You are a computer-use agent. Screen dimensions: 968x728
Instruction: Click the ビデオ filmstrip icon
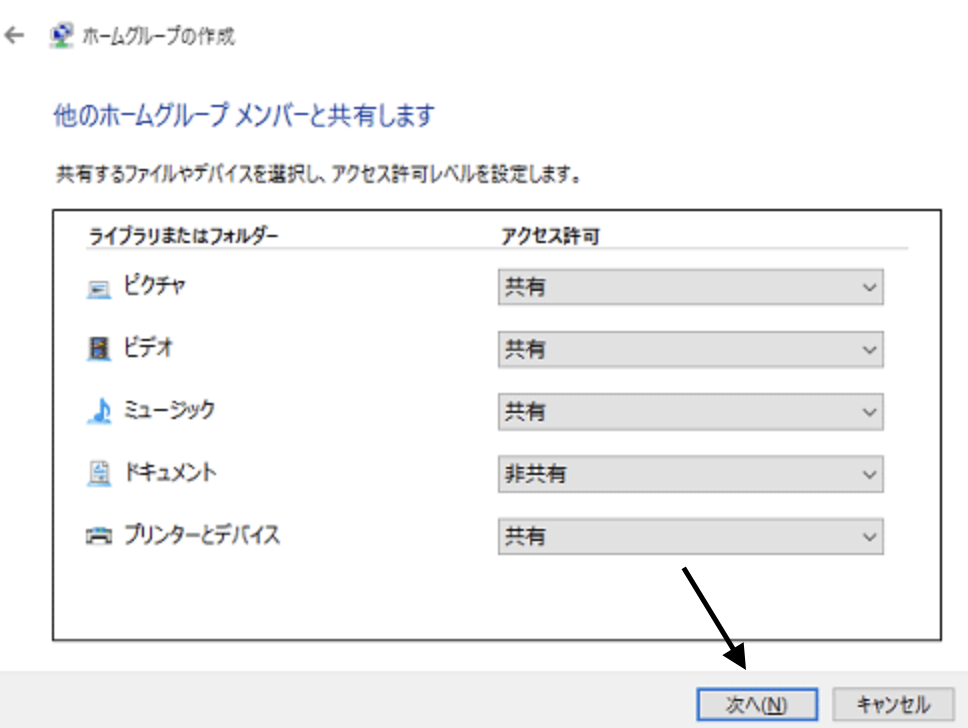click(x=97, y=351)
